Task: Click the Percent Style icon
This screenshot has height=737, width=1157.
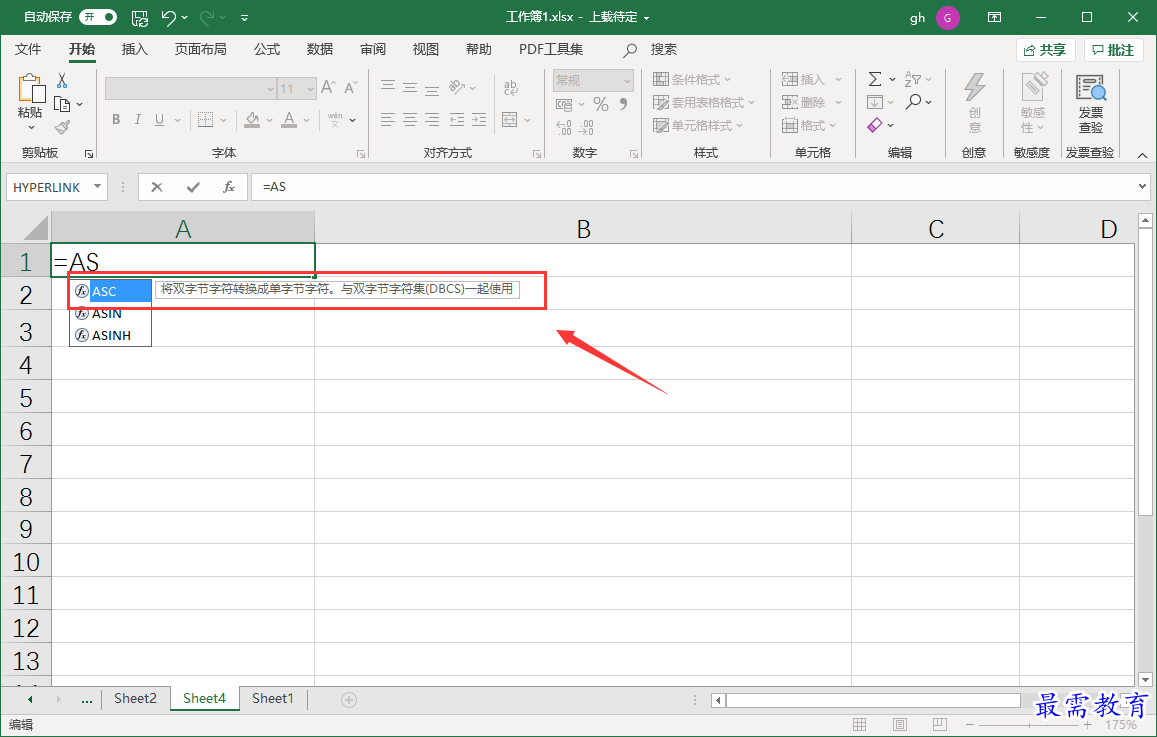Action: (x=601, y=104)
